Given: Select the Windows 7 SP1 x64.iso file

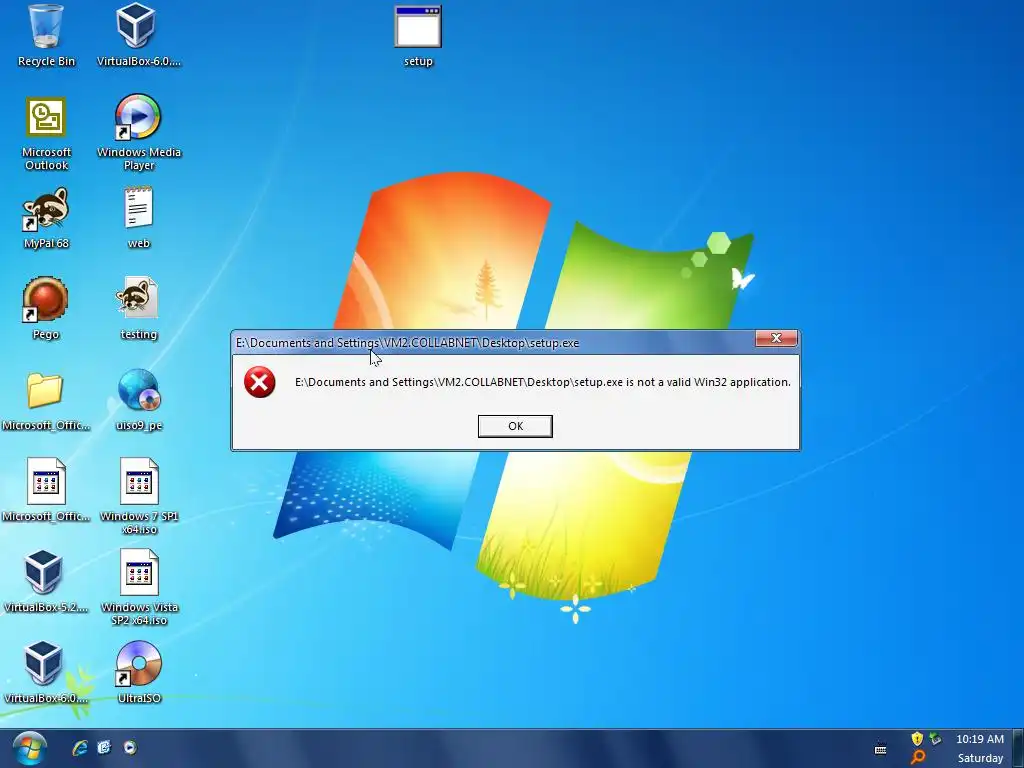Looking at the screenshot, I should 138,496.
